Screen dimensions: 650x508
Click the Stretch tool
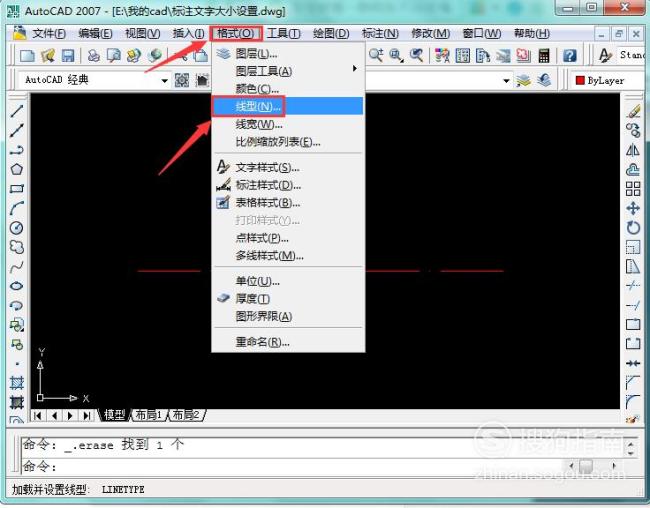633,267
